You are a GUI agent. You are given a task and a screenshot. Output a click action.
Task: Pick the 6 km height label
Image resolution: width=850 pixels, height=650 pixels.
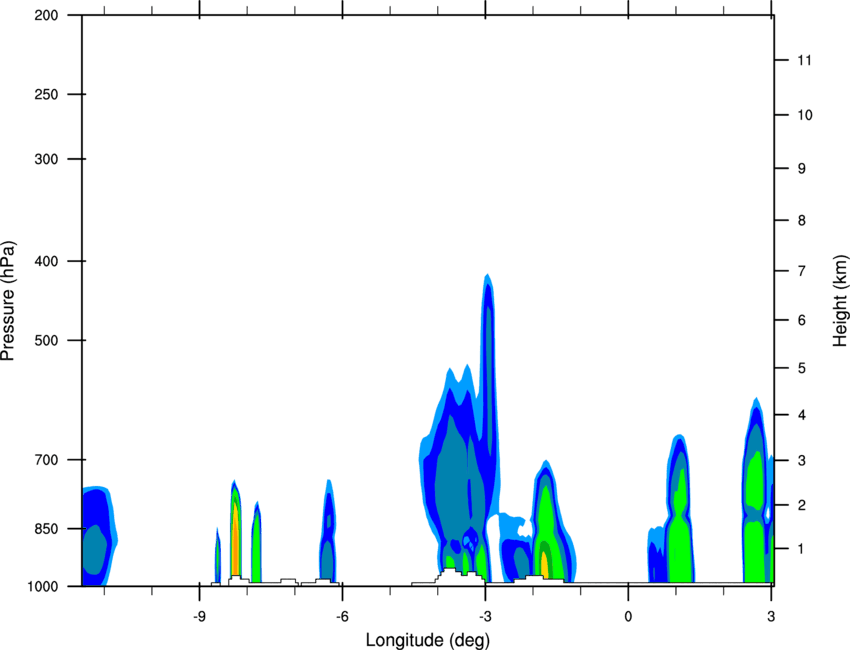(x=802, y=320)
